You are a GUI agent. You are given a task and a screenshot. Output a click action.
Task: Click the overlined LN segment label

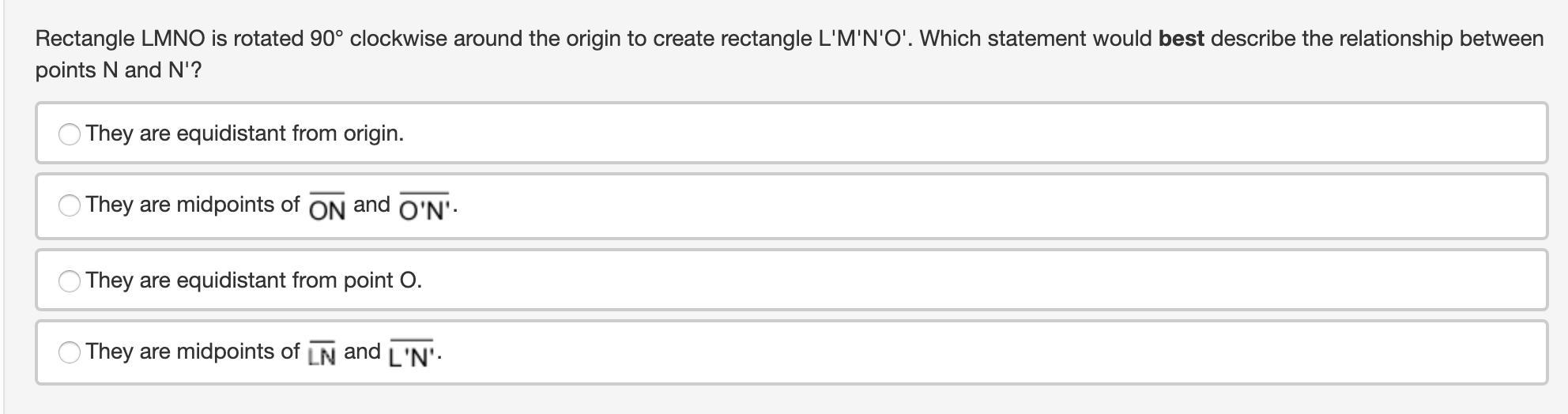click(x=322, y=356)
